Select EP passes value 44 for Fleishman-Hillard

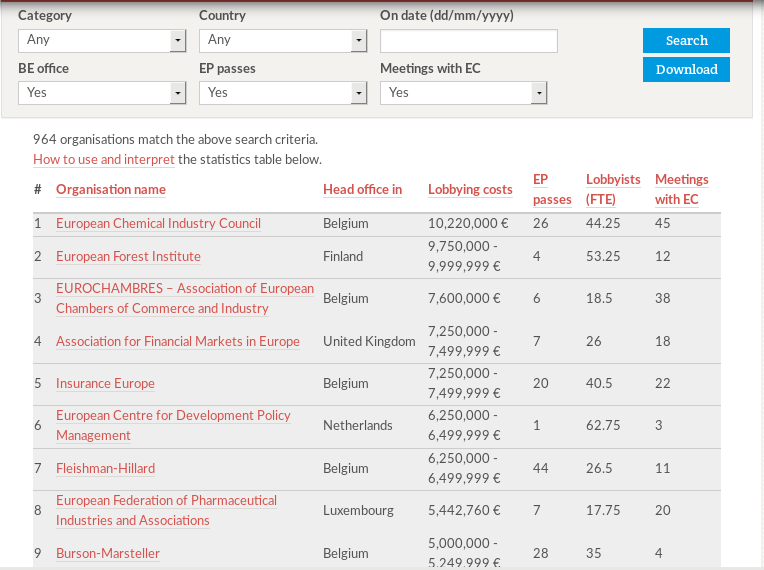[x=540, y=468]
